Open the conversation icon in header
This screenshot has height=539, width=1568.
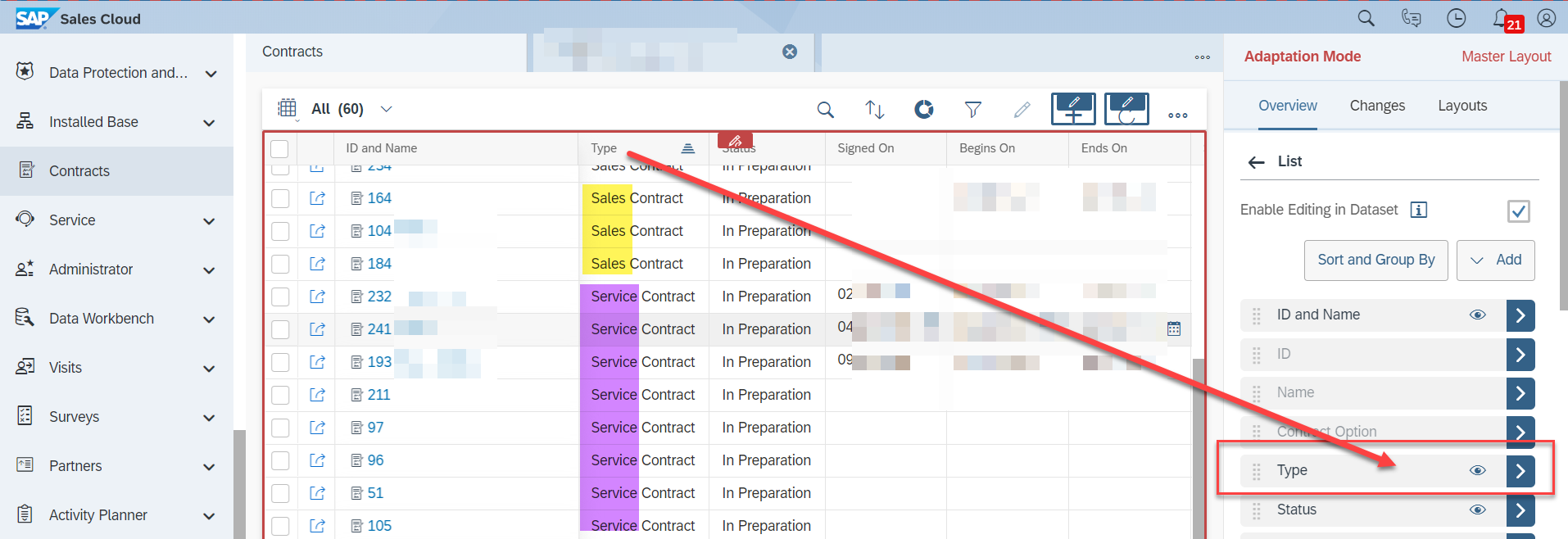(x=1411, y=18)
